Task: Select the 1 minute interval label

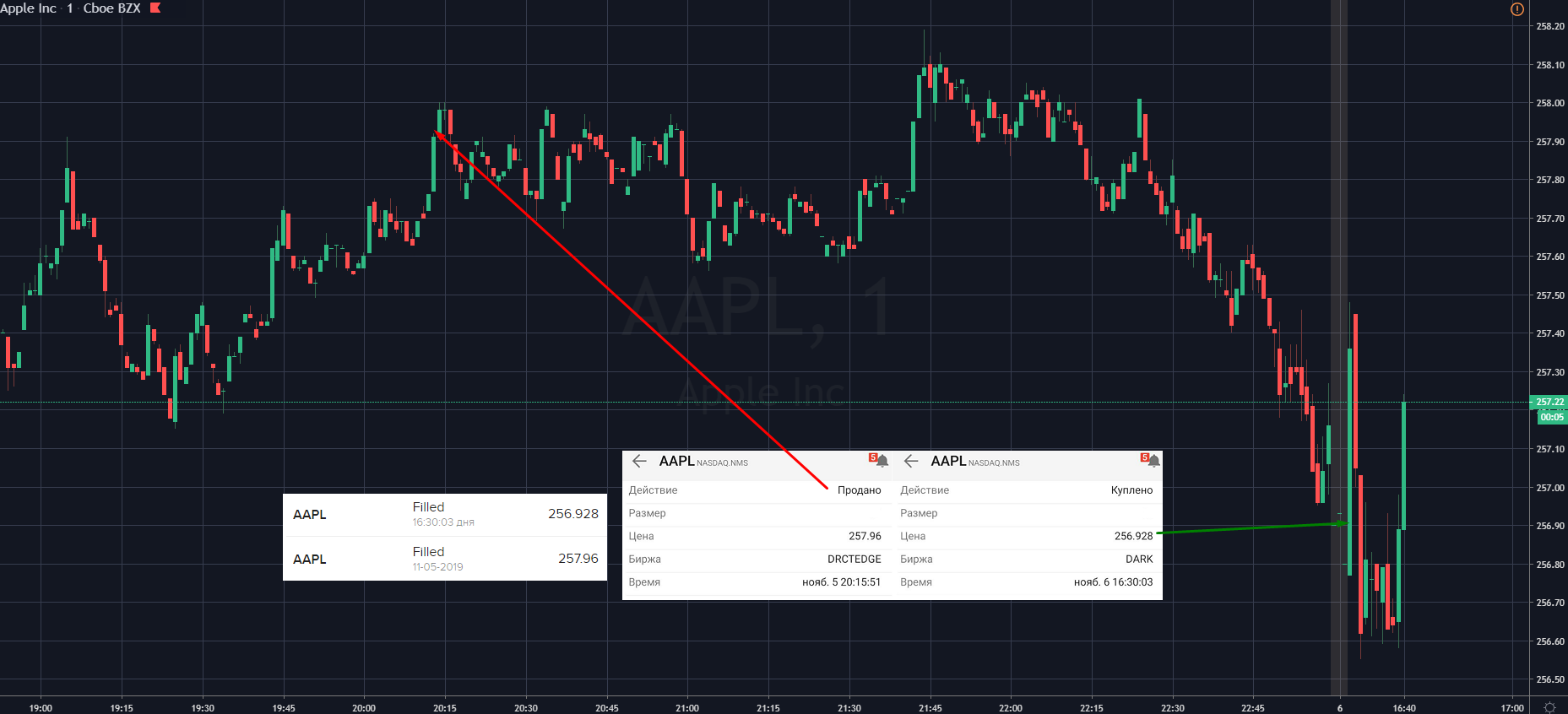Action: [x=70, y=8]
